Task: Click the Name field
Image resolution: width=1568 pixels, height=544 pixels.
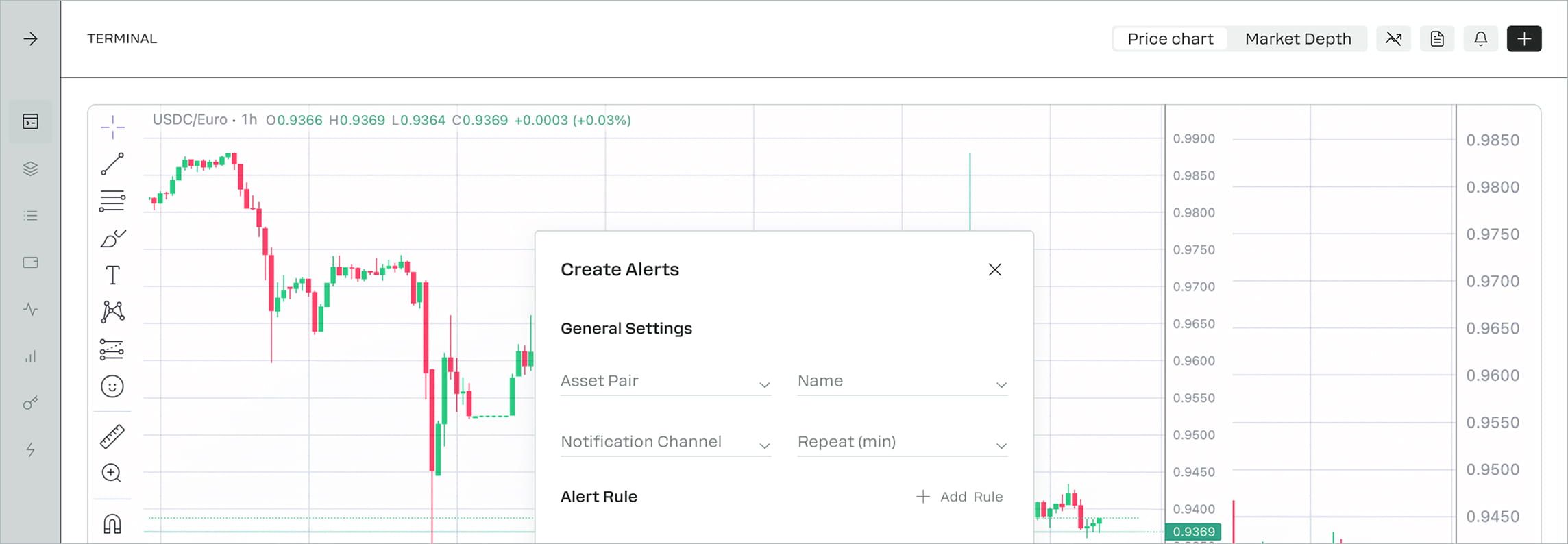Action: 902,382
